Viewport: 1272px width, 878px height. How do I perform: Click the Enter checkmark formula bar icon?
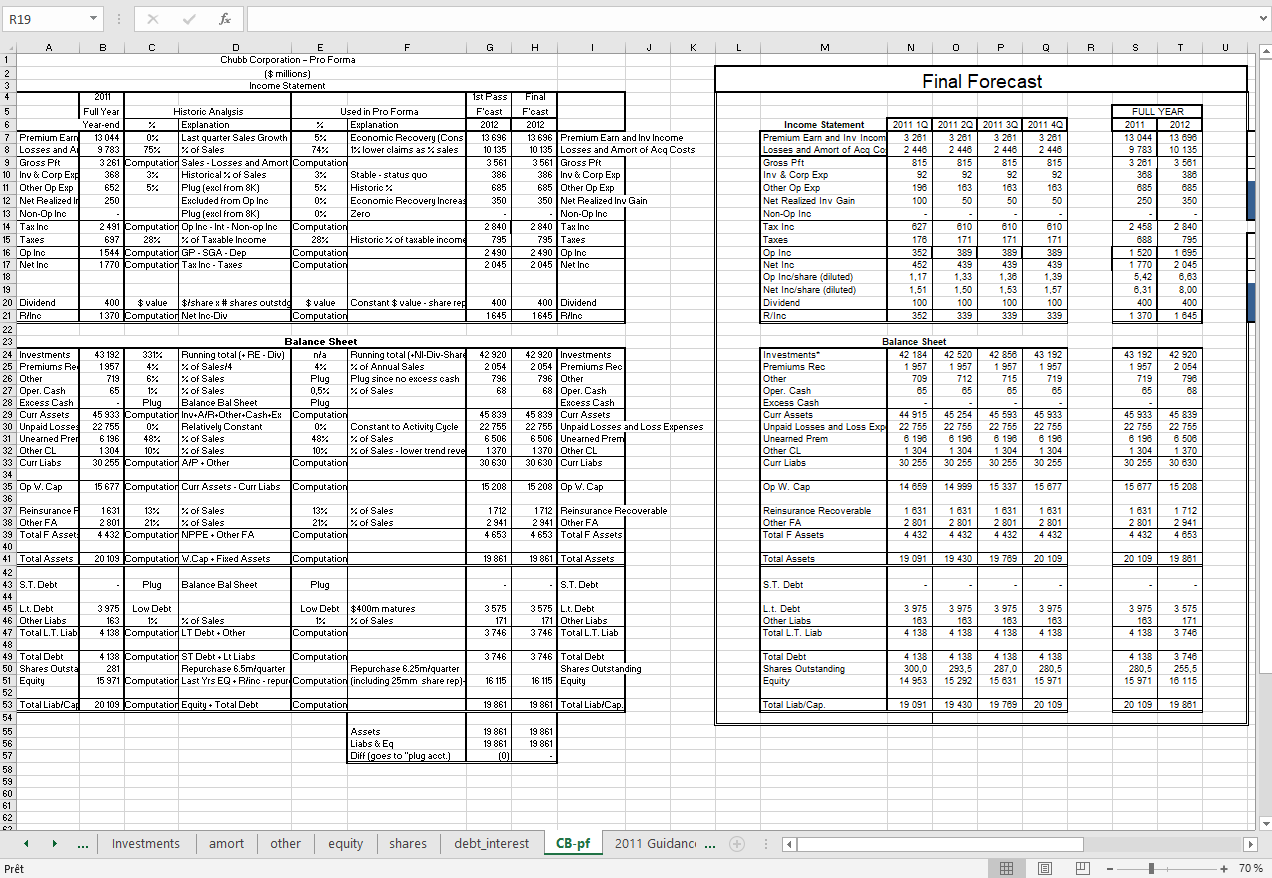187,19
